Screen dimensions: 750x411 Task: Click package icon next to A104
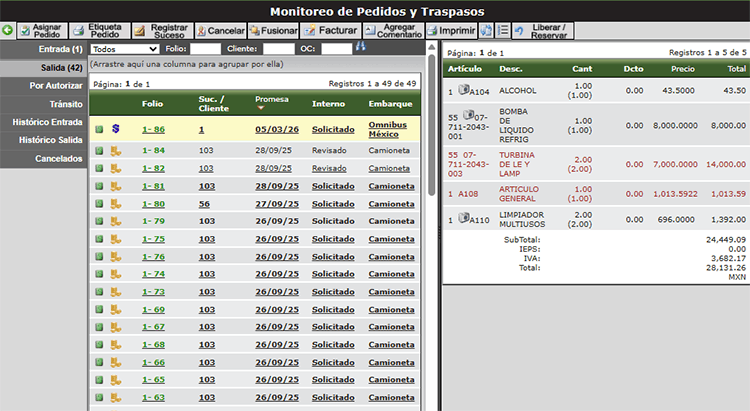463,89
